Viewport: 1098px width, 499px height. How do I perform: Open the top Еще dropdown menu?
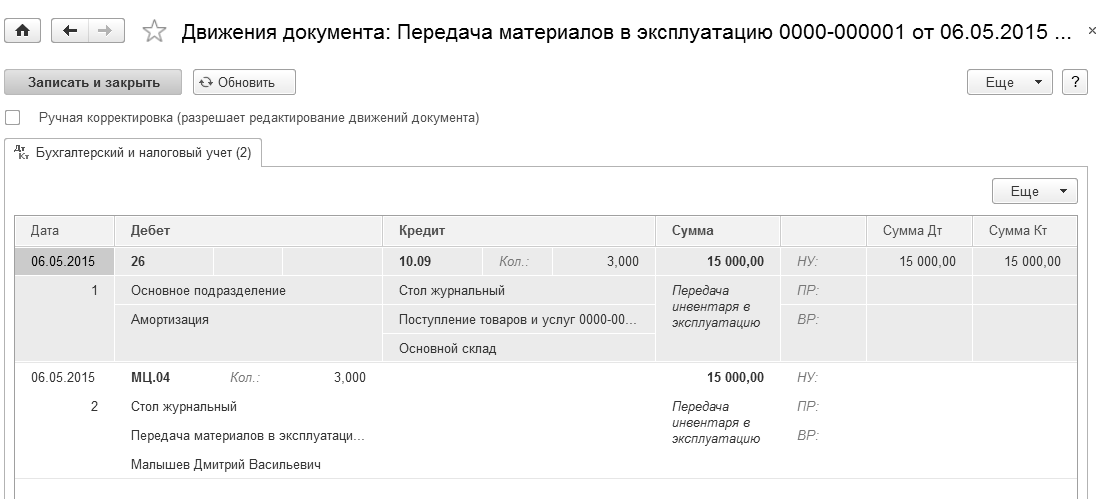click(1010, 82)
